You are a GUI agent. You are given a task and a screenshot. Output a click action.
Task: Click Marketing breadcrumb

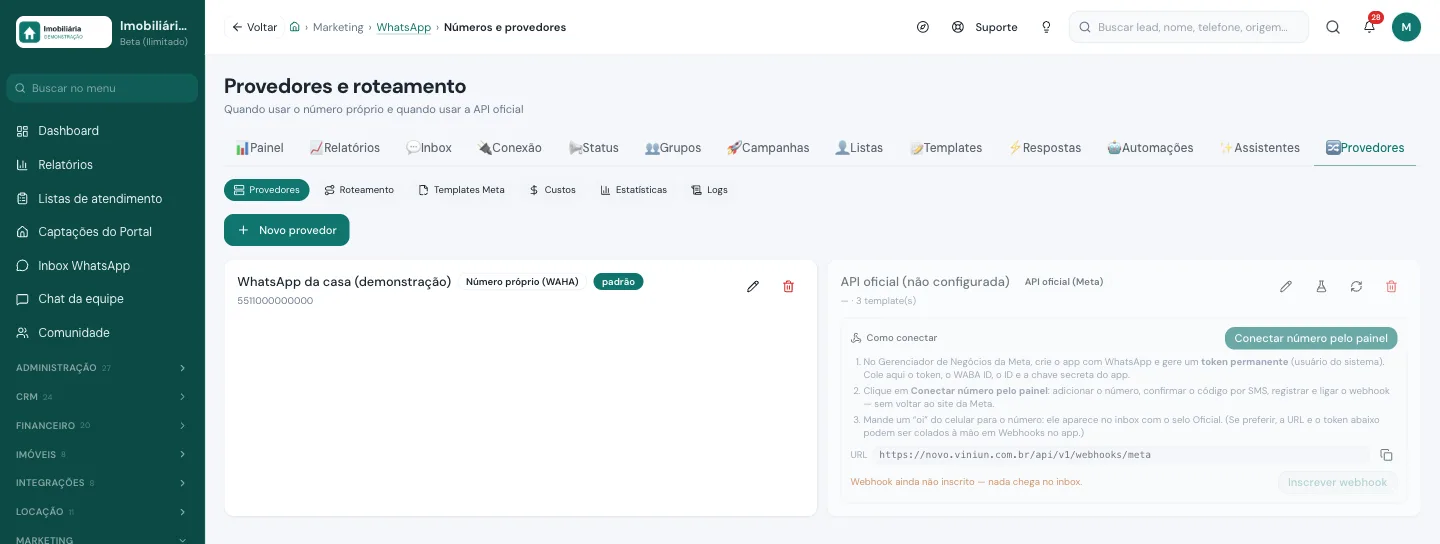338,27
